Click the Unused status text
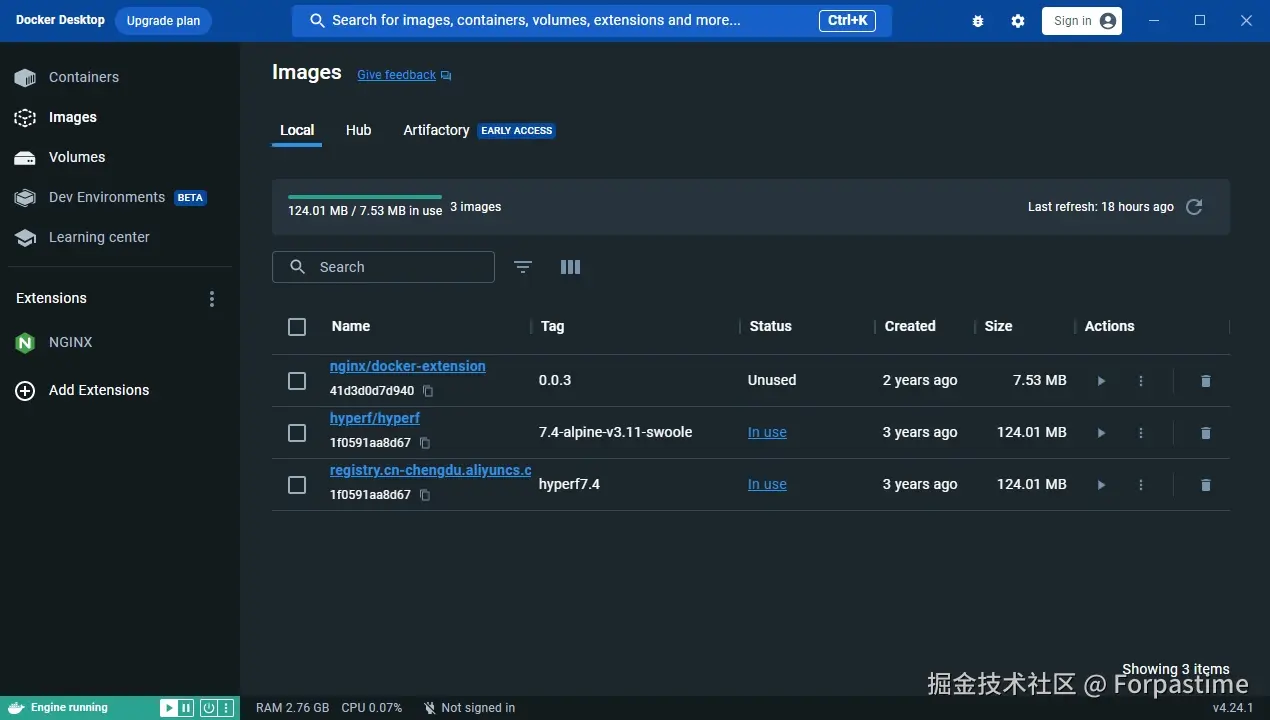Screen dimensions: 1270x720 (772, 381)
